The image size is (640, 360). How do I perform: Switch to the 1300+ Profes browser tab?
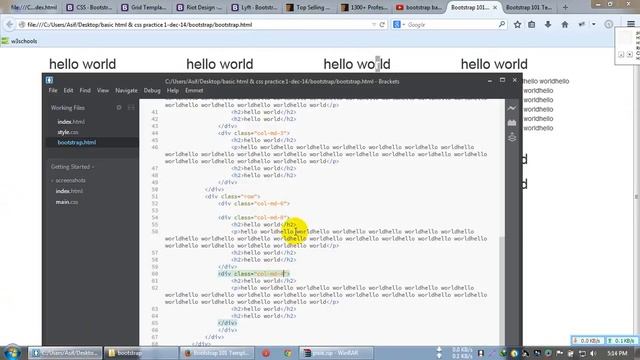coord(364,7)
